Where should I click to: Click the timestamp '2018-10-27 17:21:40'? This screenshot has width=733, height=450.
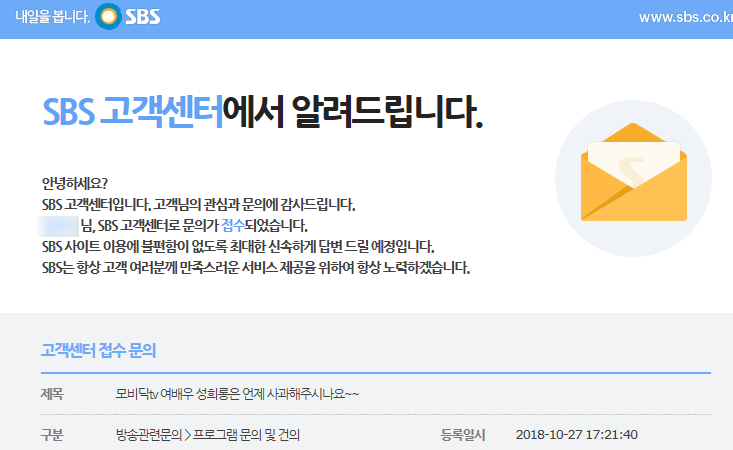point(577,435)
